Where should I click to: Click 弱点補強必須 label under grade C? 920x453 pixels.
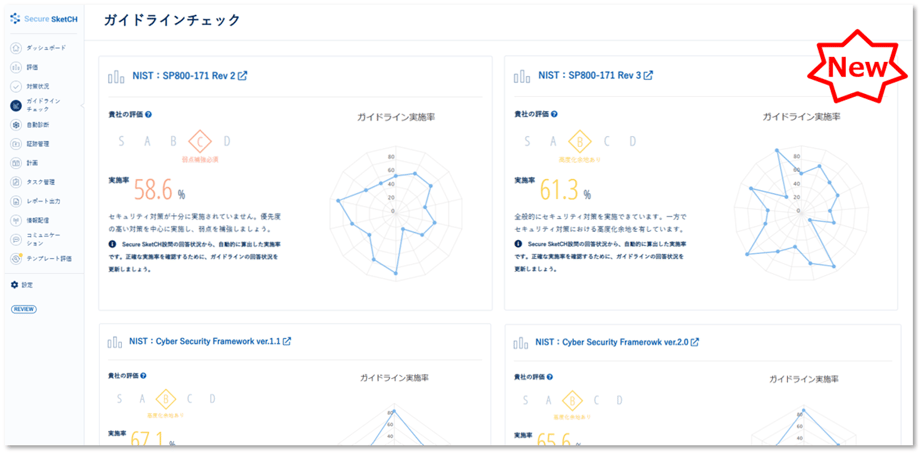pos(199,159)
